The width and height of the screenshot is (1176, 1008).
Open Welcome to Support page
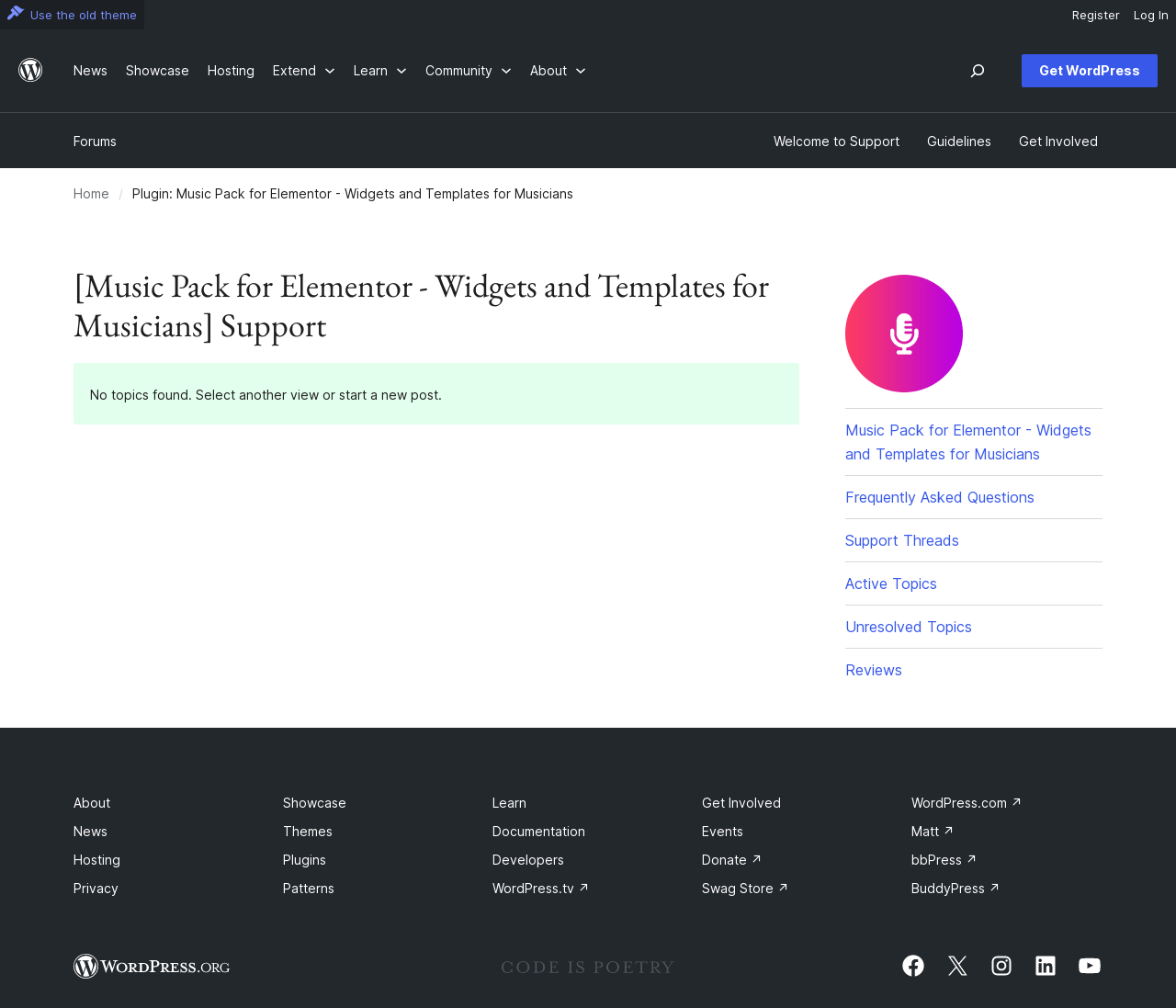836,141
